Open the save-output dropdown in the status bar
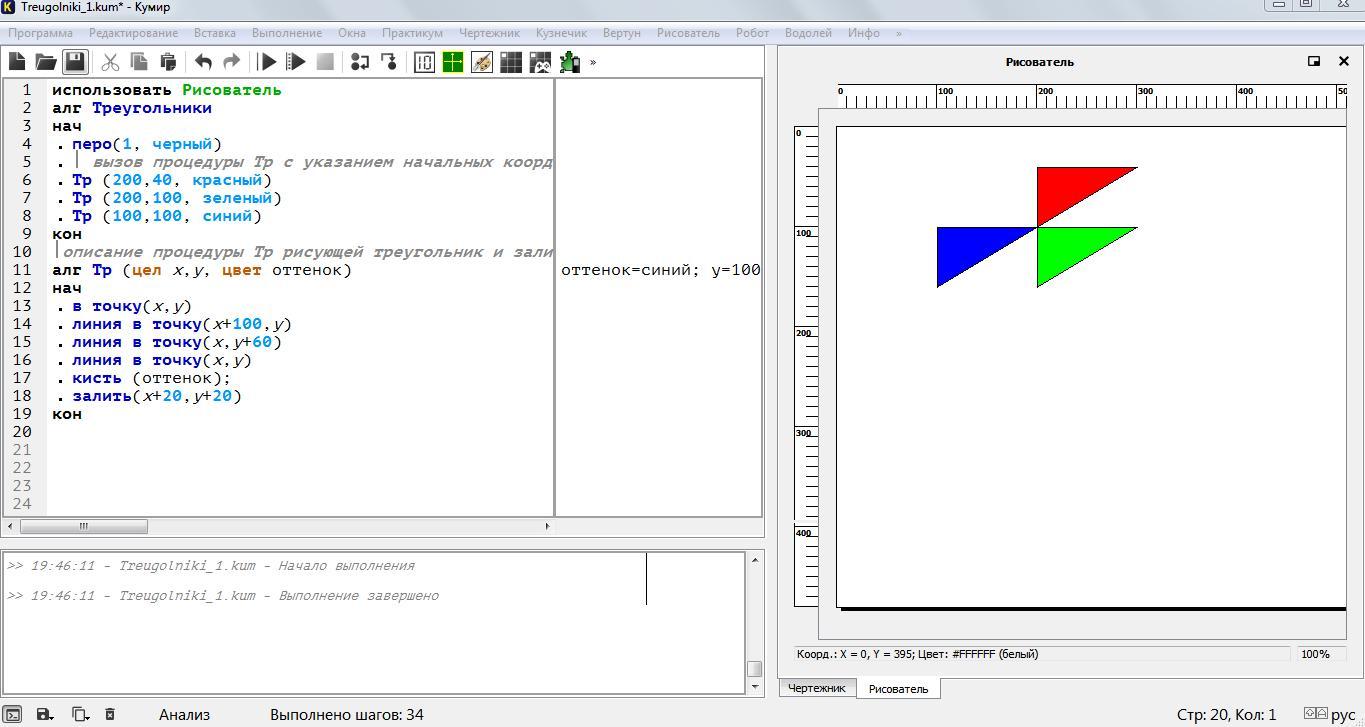1365x727 pixels. click(45, 714)
